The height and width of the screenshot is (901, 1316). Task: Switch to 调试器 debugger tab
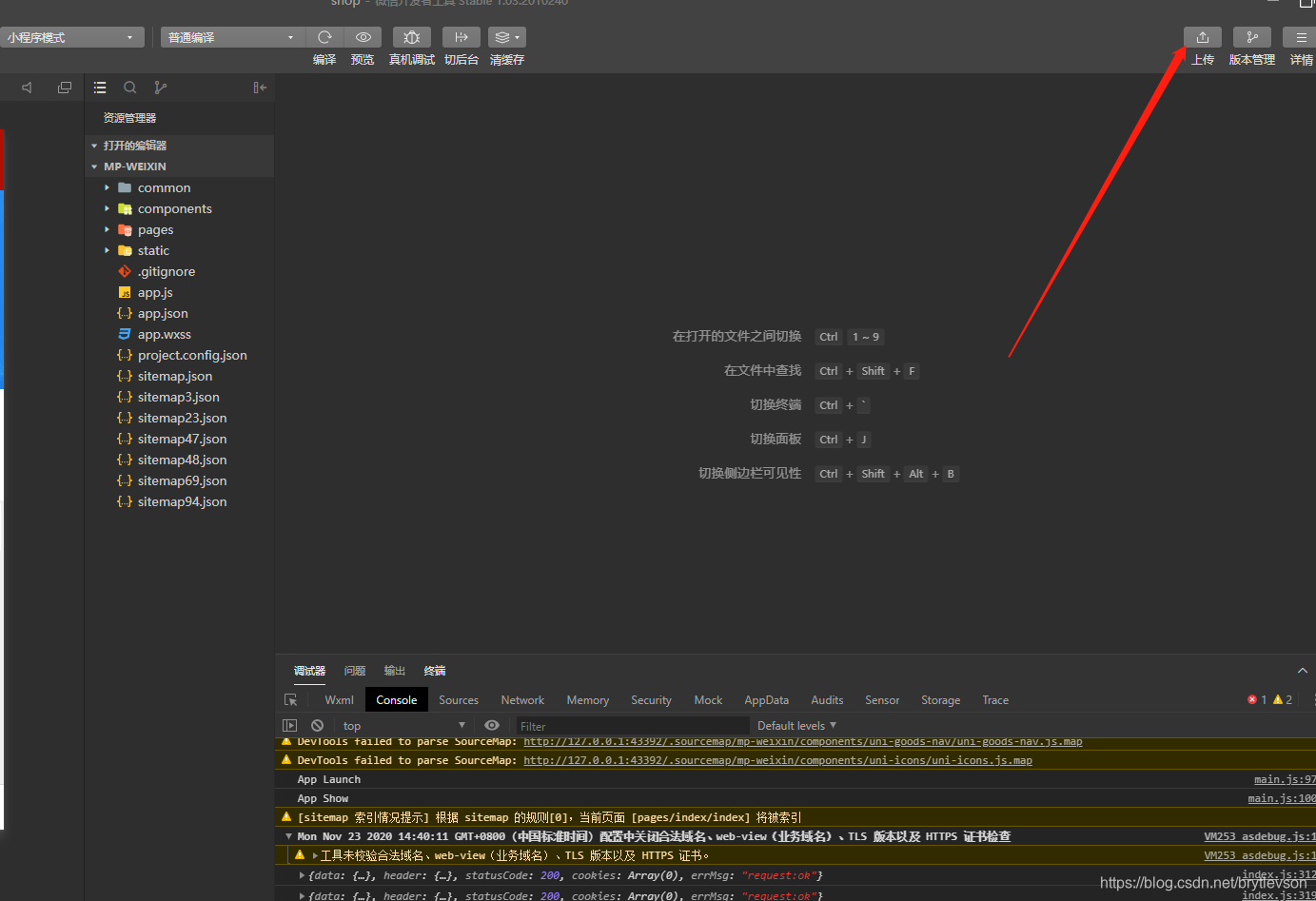tap(309, 671)
